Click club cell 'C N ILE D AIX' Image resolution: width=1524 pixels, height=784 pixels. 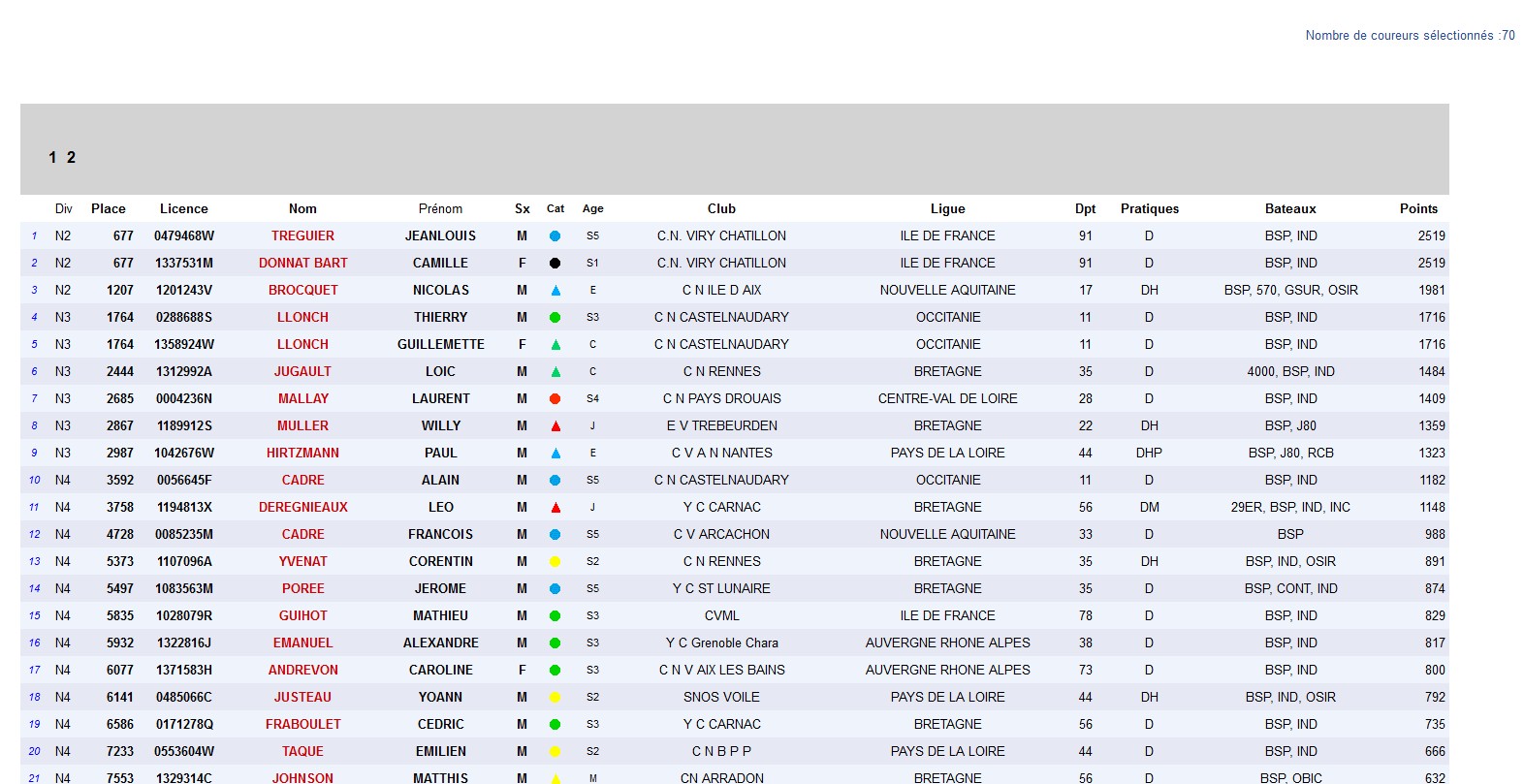coord(721,290)
